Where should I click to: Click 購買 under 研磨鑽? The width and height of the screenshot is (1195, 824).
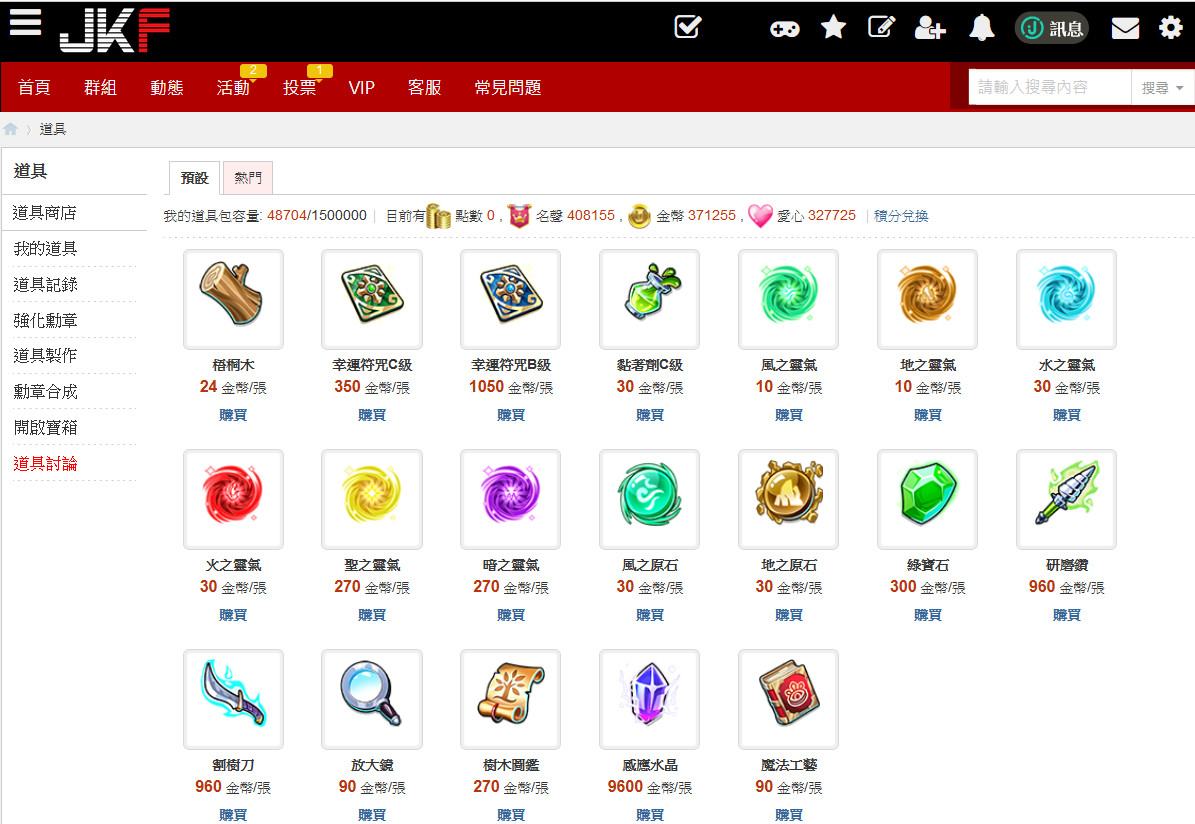click(x=1066, y=614)
